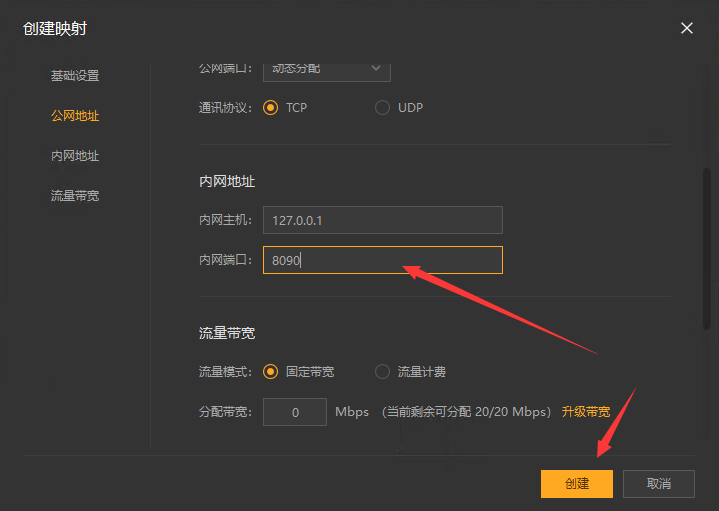719x511 pixels.
Task: Close the 创建映射 dialog with the X
Action: tap(686, 28)
